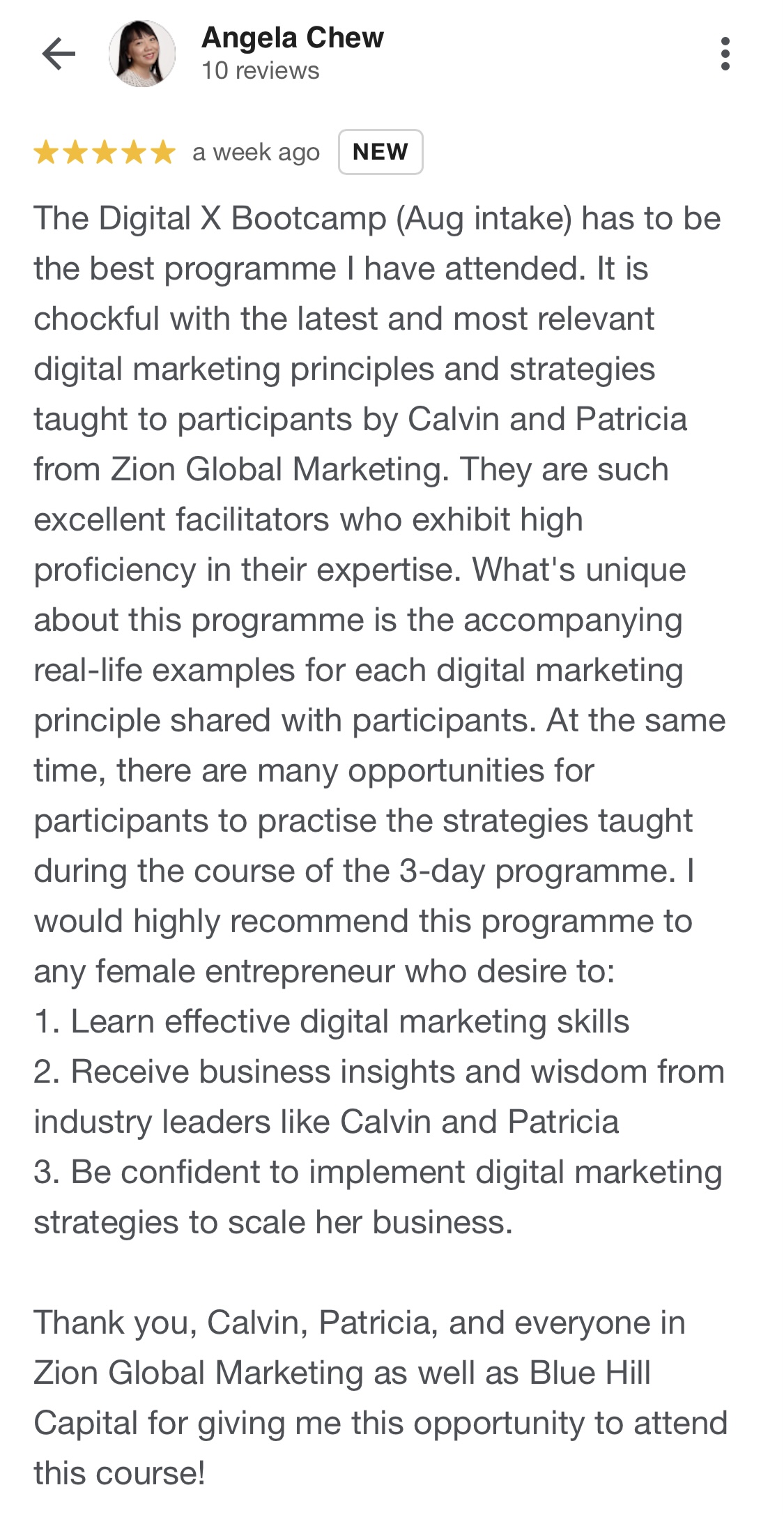Image resolution: width=784 pixels, height=1515 pixels.
Task: Select list item '2. Receive business insights'
Action: pyautogui.click(x=379, y=1097)
